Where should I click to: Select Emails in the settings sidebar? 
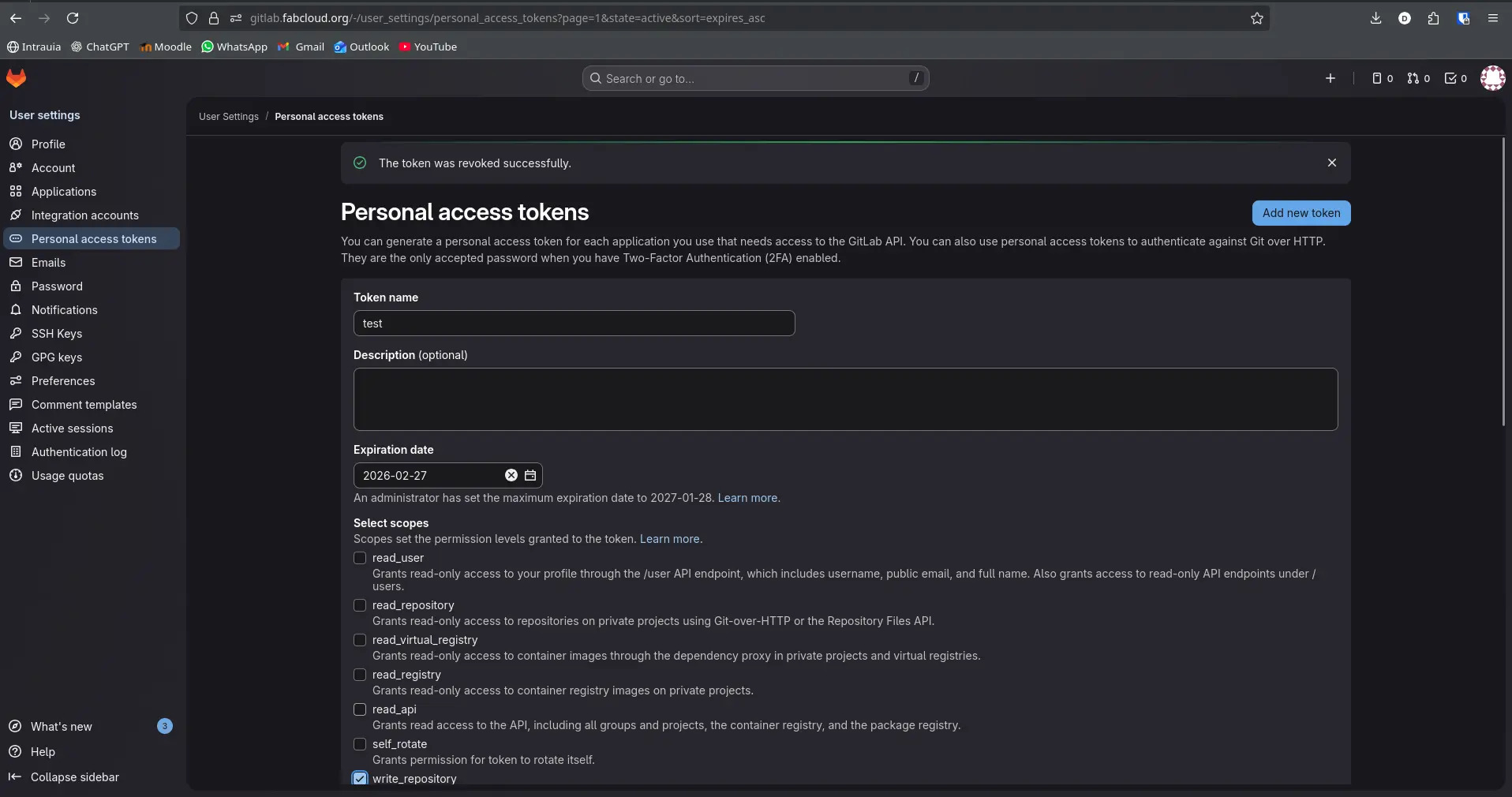pos(49,263)
